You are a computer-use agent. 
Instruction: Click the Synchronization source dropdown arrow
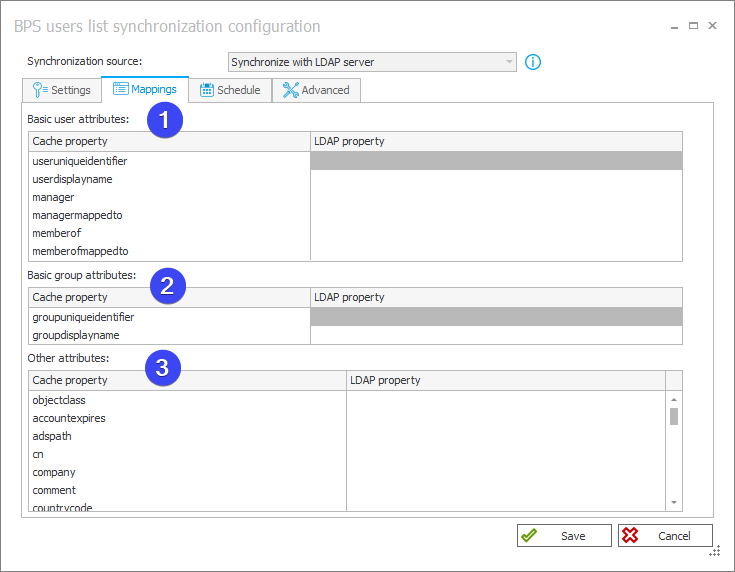click(509, 62)
